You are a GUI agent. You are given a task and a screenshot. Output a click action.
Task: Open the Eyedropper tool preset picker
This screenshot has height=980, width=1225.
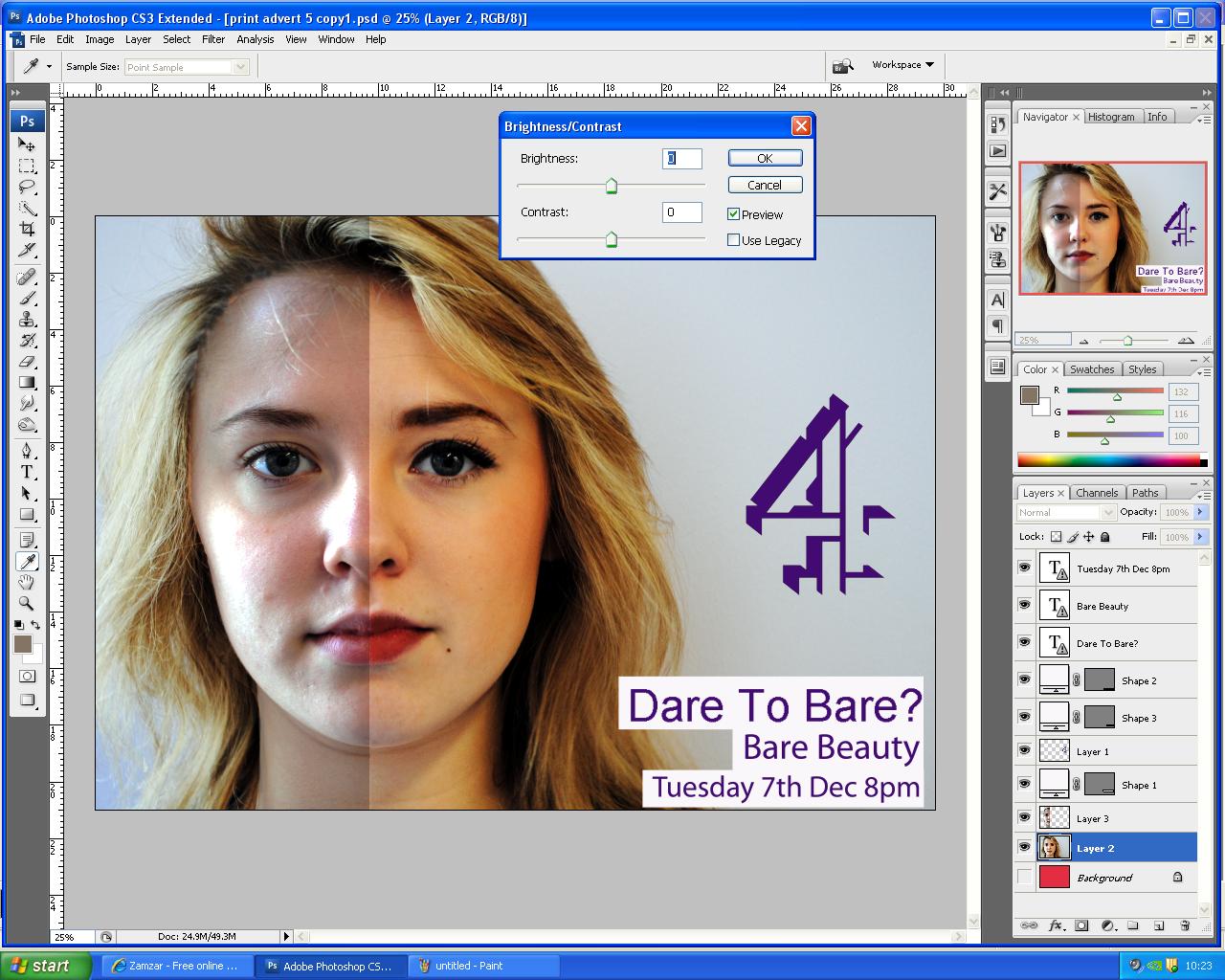point(36,66)
